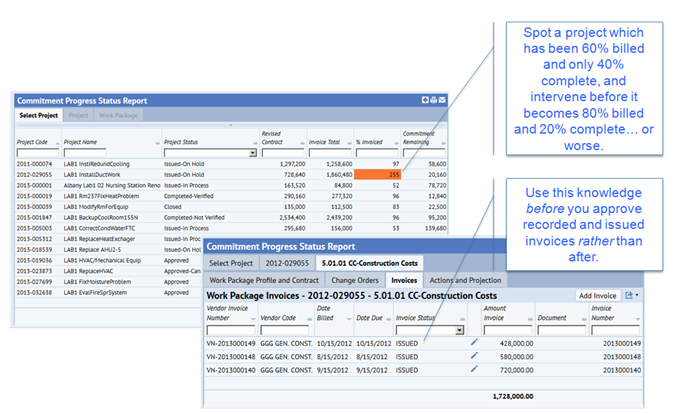Select LAB1 EvalFireSprSystem project row
The image size is (674, 414).
click(109, 293)
